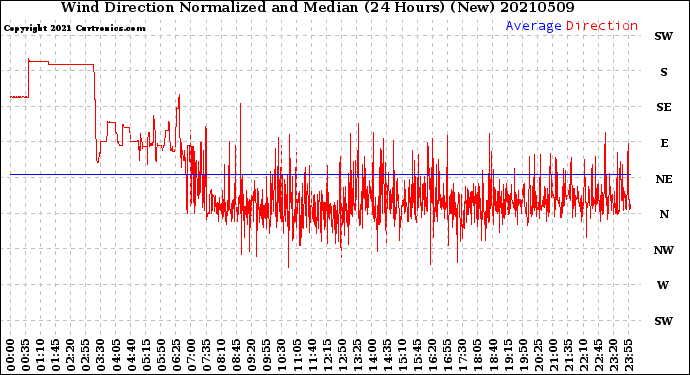690x375 pixels.
Task: Select the N direction axis label
Action: pyautogui.click(x=664, y=214)
